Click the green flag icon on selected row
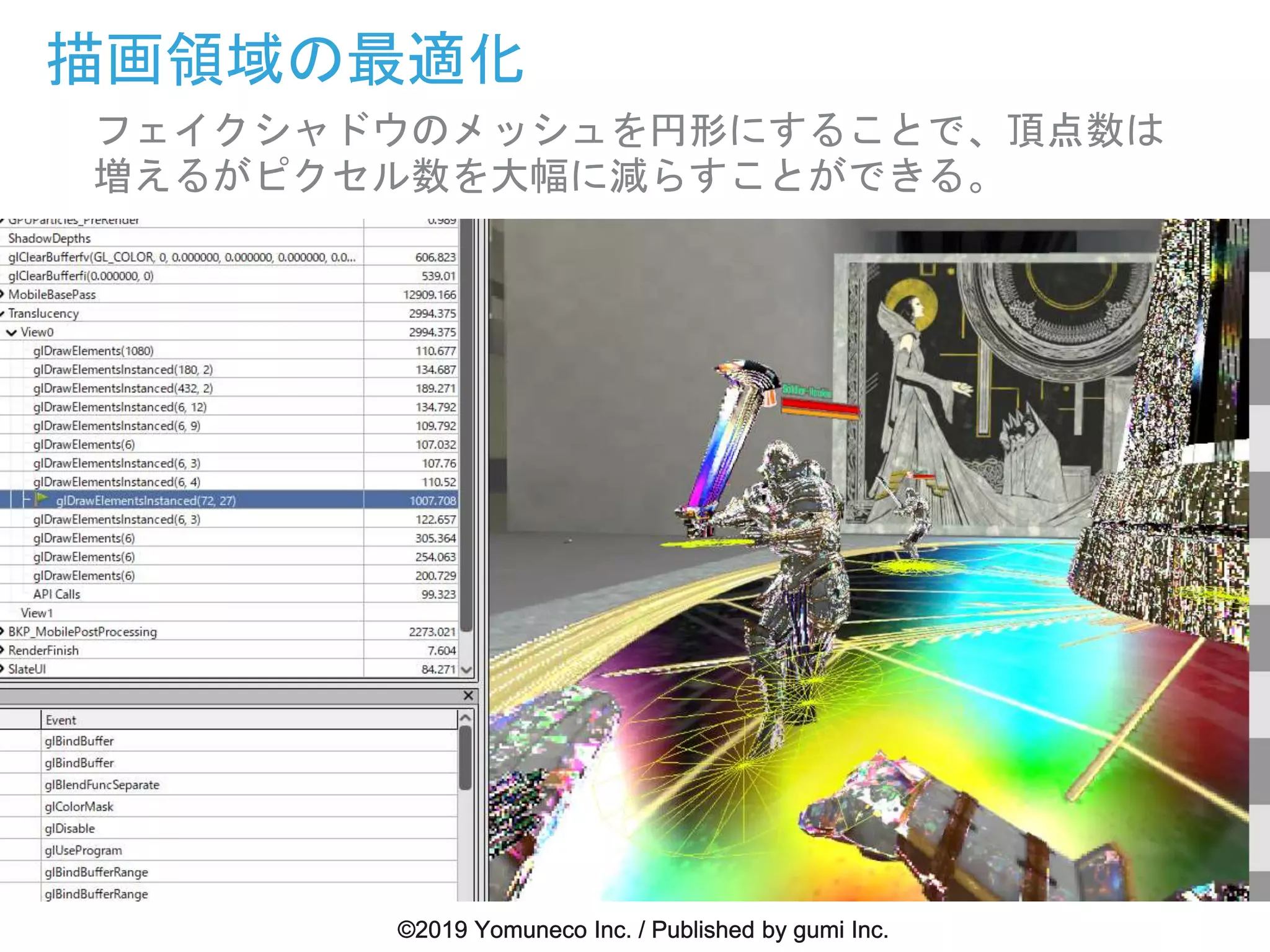The width and height of the screenshot is (1270, 952). tap(42, 499)
